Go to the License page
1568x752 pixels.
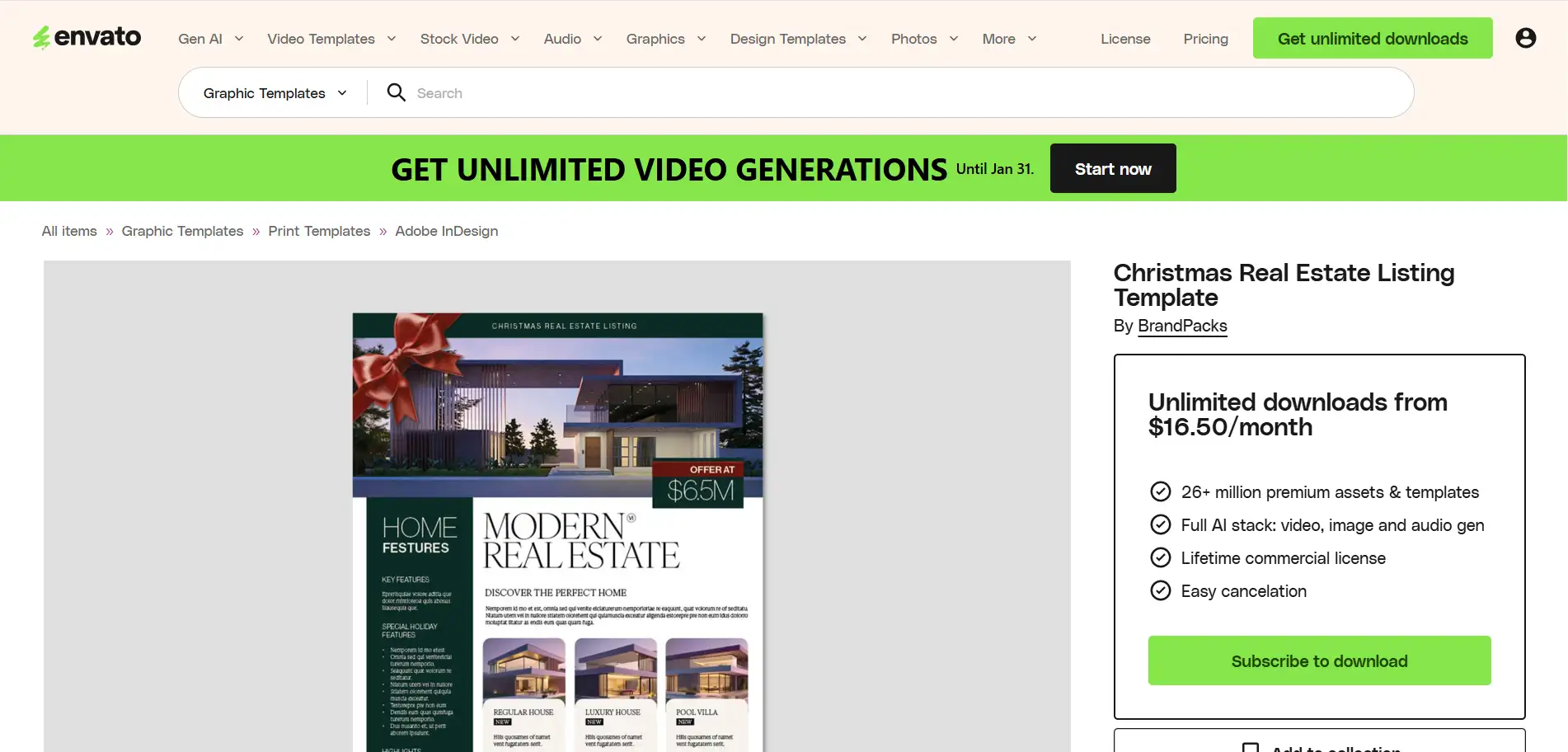click(1125, 39)
